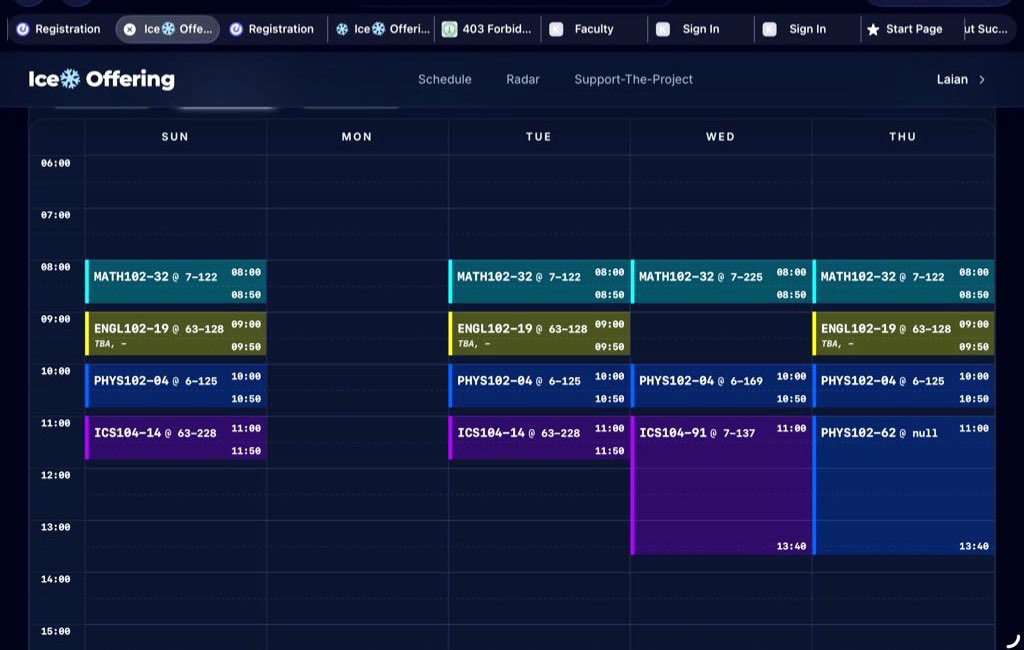Open the Start Page tab
This screenshot has width=1024, height=650.
(906, 29)
